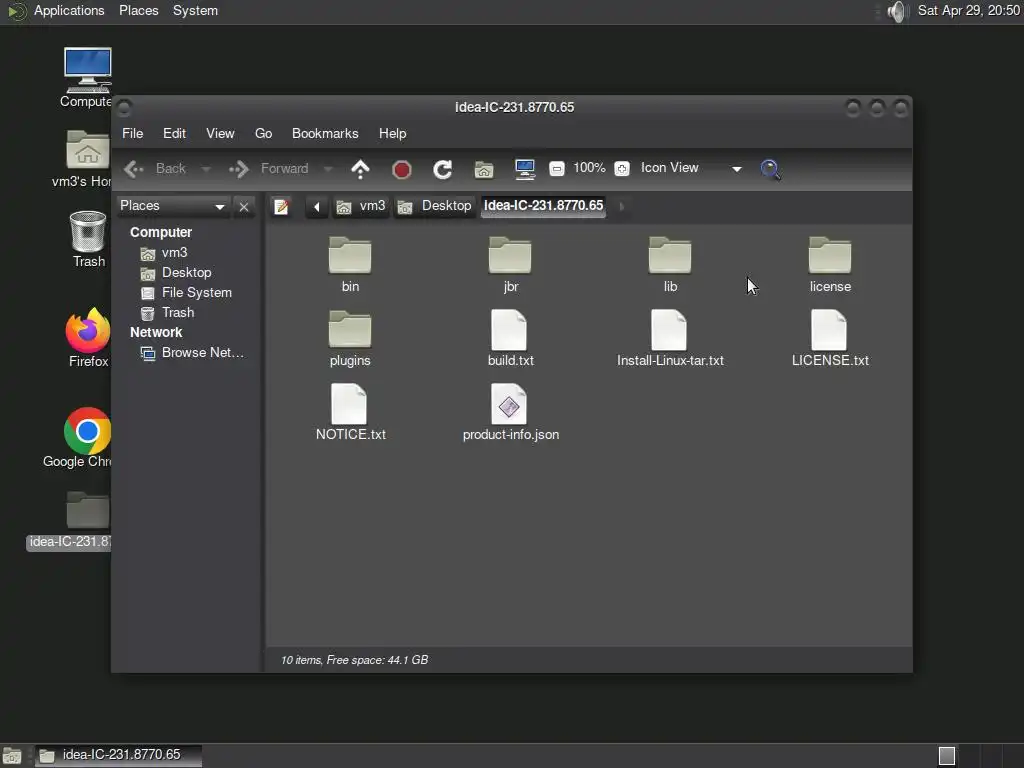Viewport: 1024px width, 768px height.
Task: Click vm3 in path bar
Action: coord(360,206)
